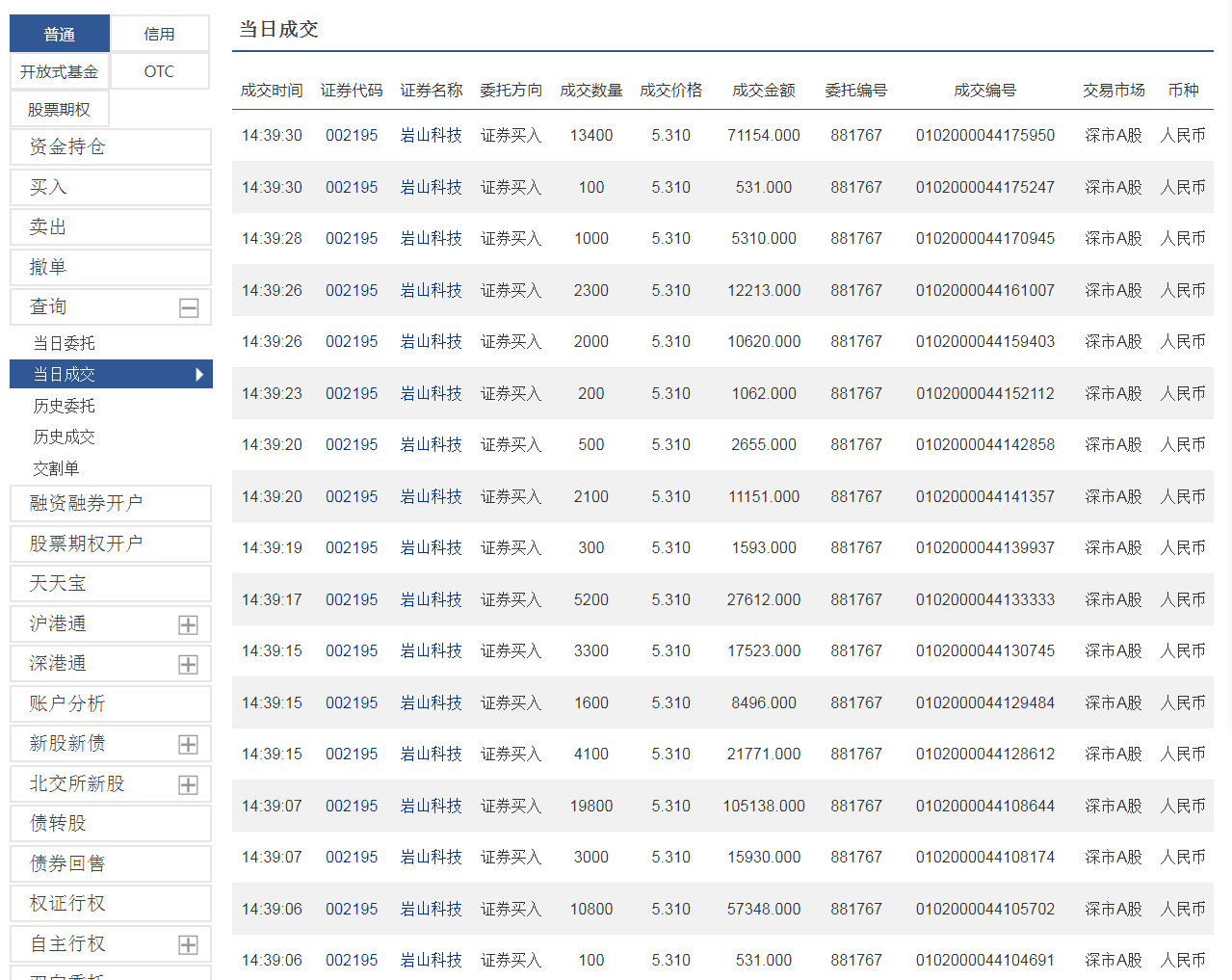1232x980 pixels.
Task: Switch to the 信用 tab
Action: coord(160,34)
